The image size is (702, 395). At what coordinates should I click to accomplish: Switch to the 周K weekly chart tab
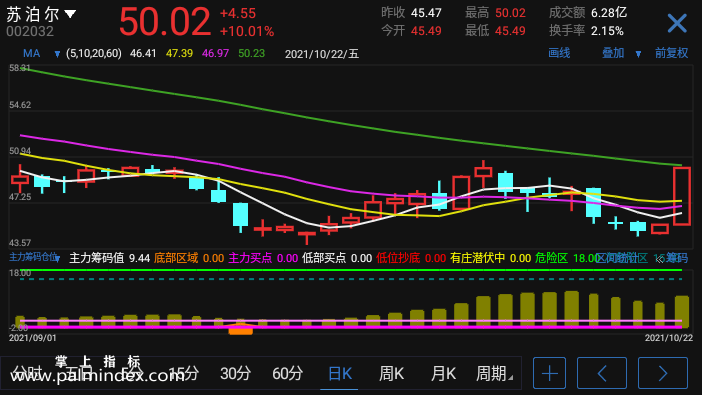coord(391,373)
